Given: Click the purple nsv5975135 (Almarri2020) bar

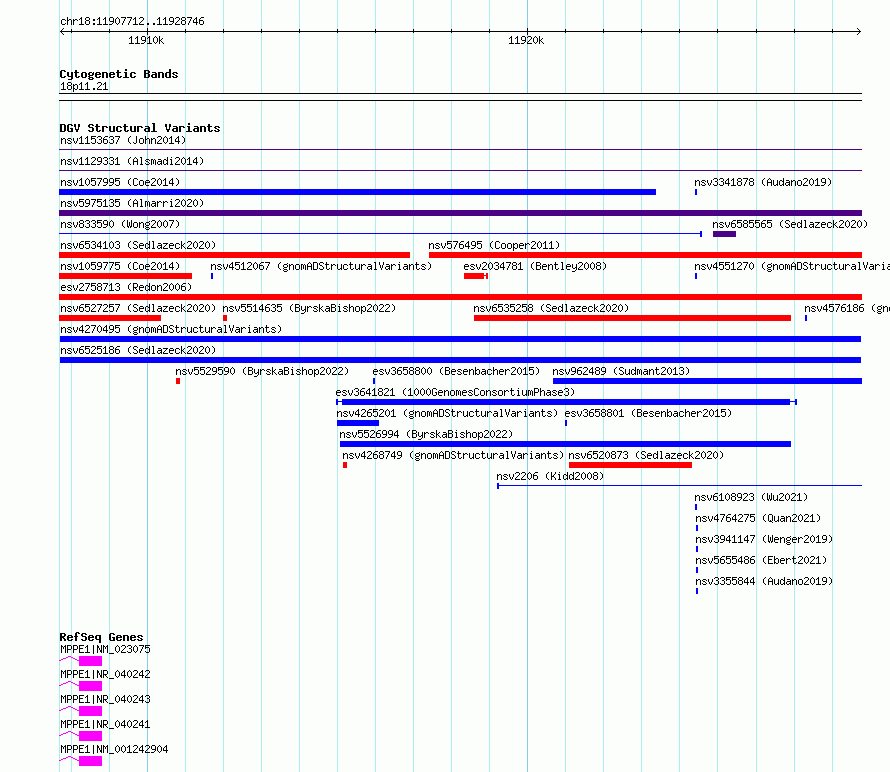Looking at the screenshot, I should [460, 213].
